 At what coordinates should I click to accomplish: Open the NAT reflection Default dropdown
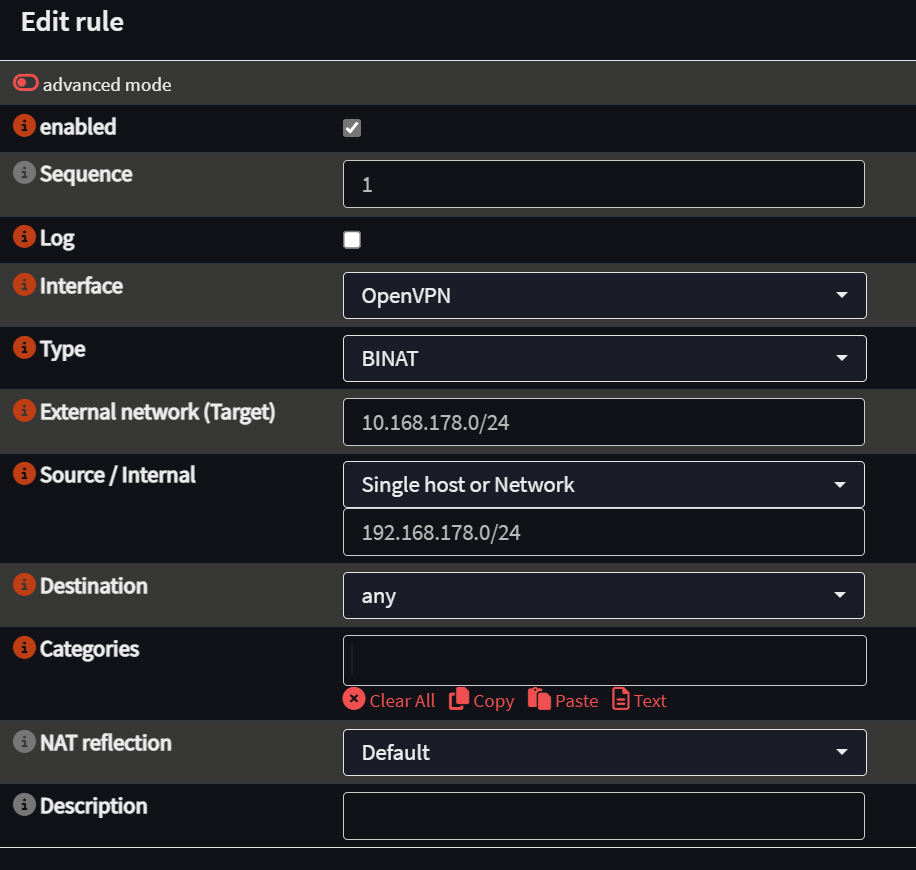click(605, 753)
